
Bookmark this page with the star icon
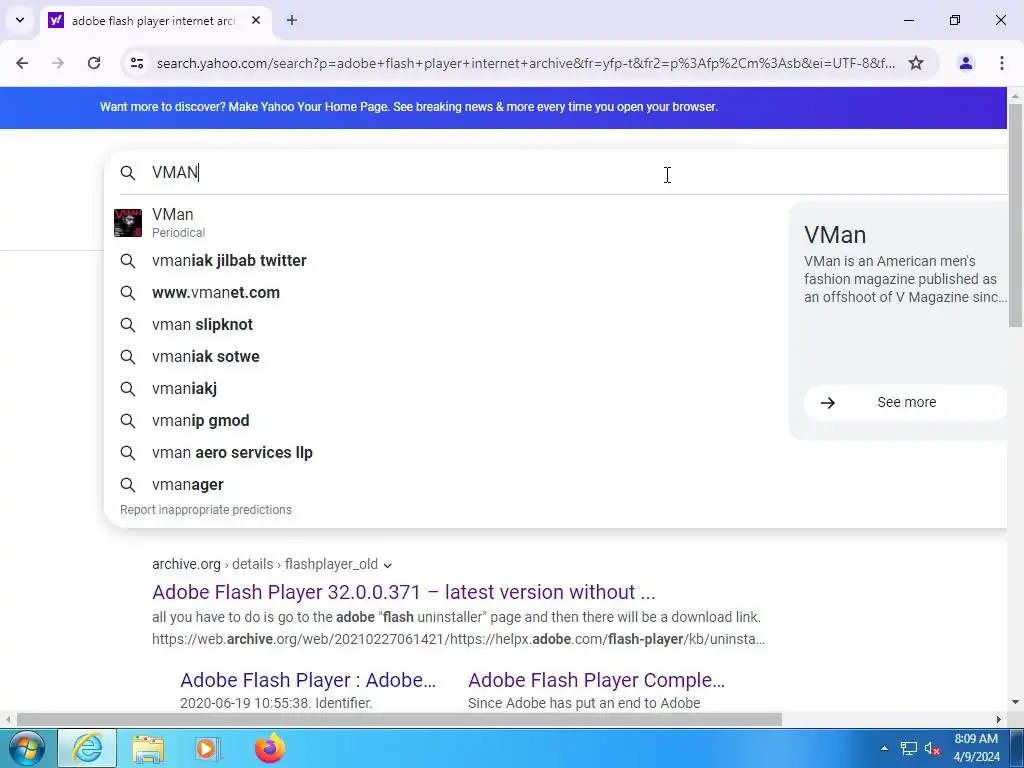tap(916, 63)
